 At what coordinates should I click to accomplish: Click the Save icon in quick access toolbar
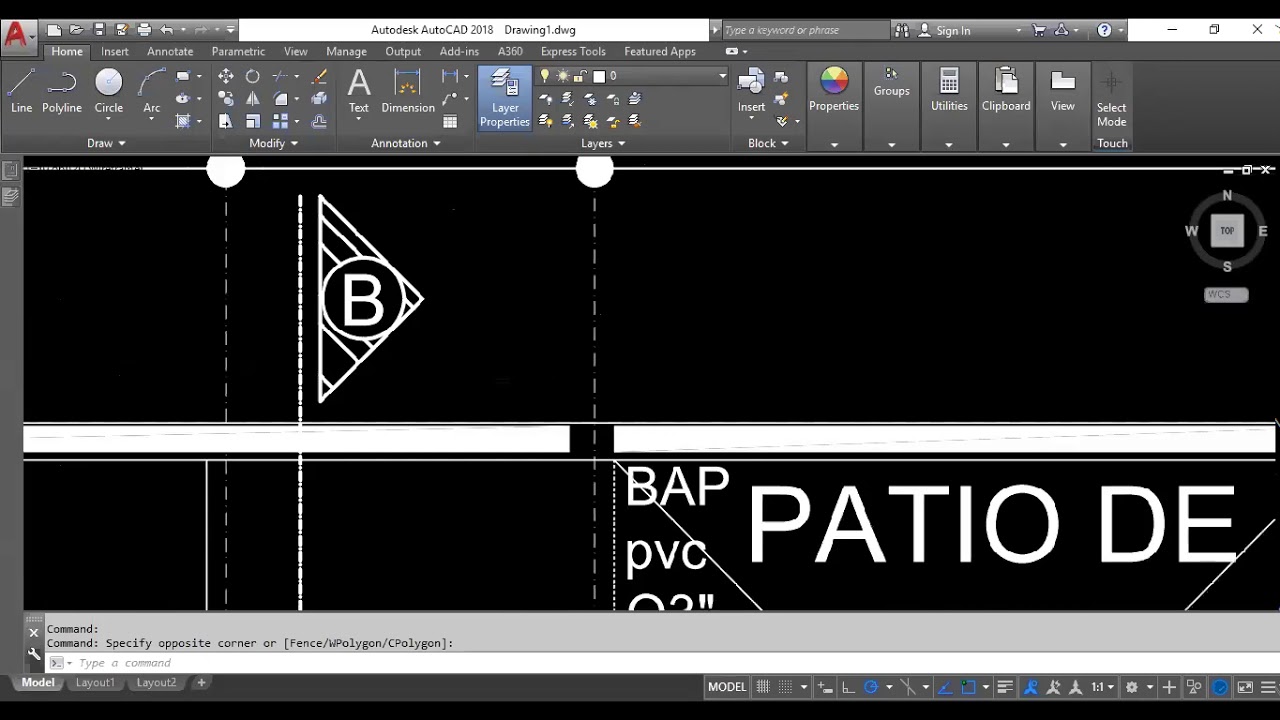(99, 30)
